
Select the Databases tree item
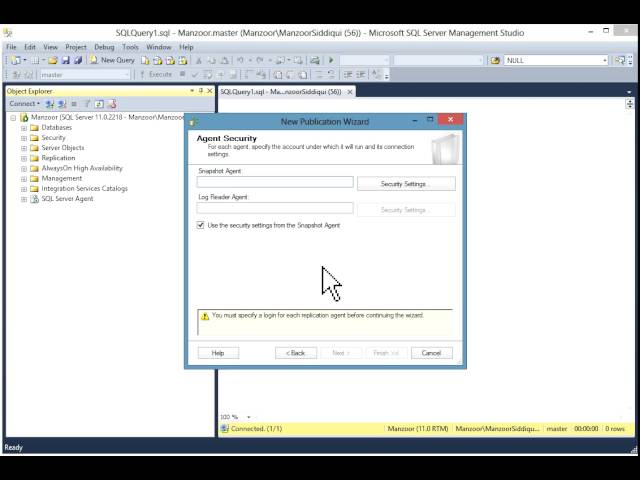[x=56, y=128]
